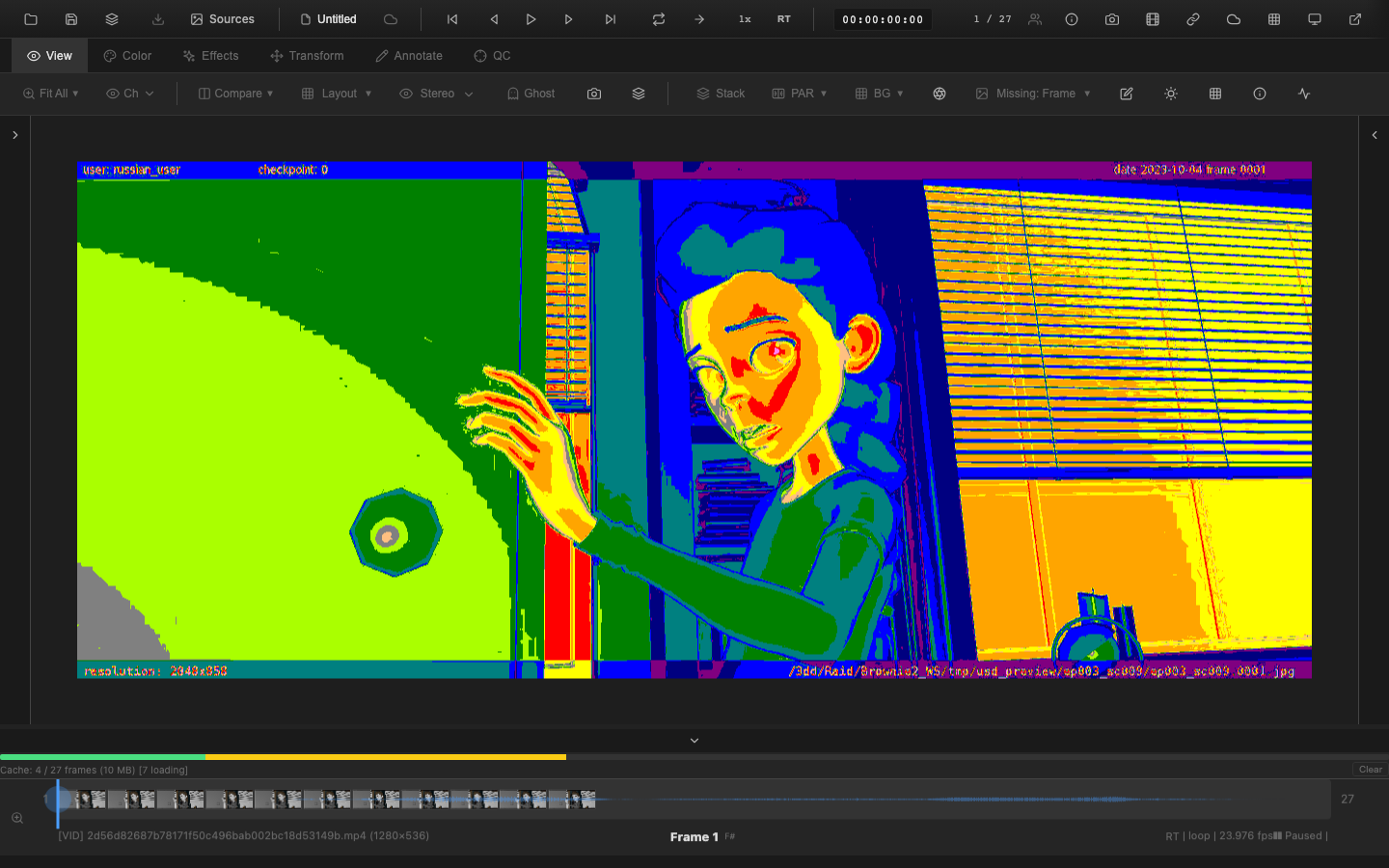Click the timeline zoom magnifier icon
The image size is (1389, 868).
pos(17,818)
